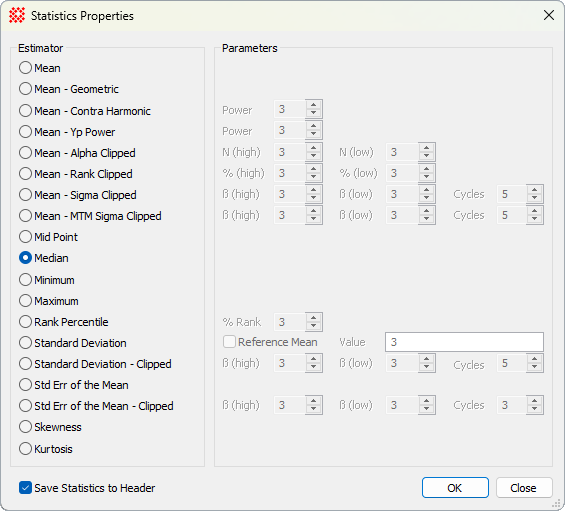Viewport: 565px width, 511px height.
Task: Click the Value input field
Action: (464, 342)
